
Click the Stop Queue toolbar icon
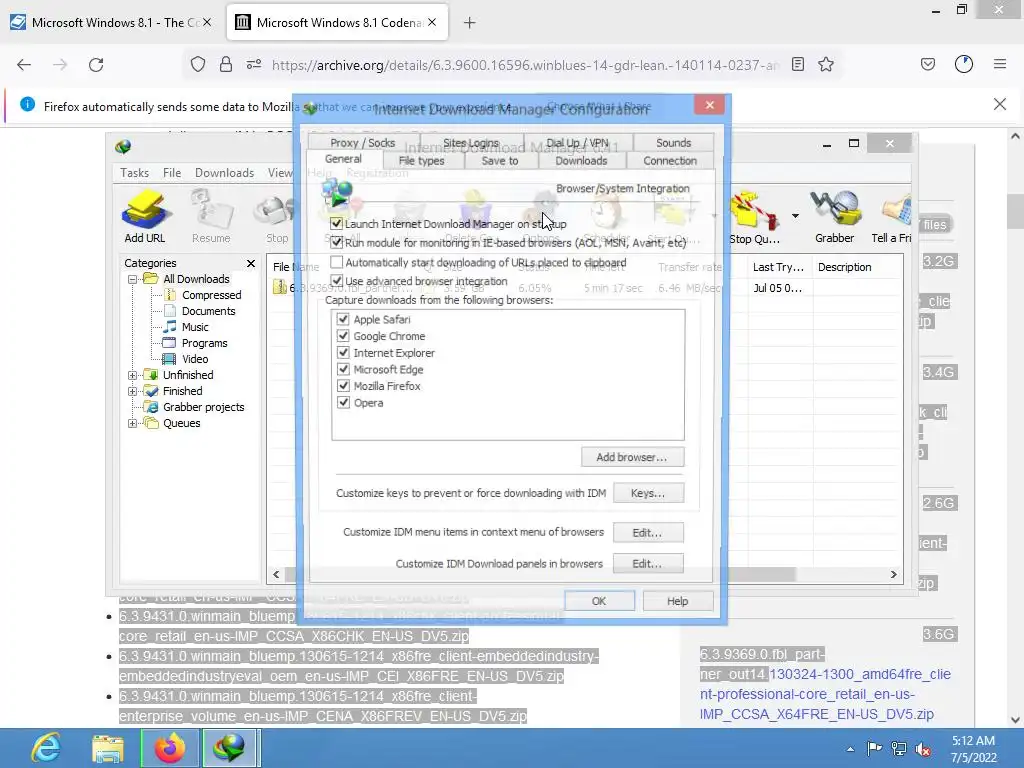coord(755,219)
